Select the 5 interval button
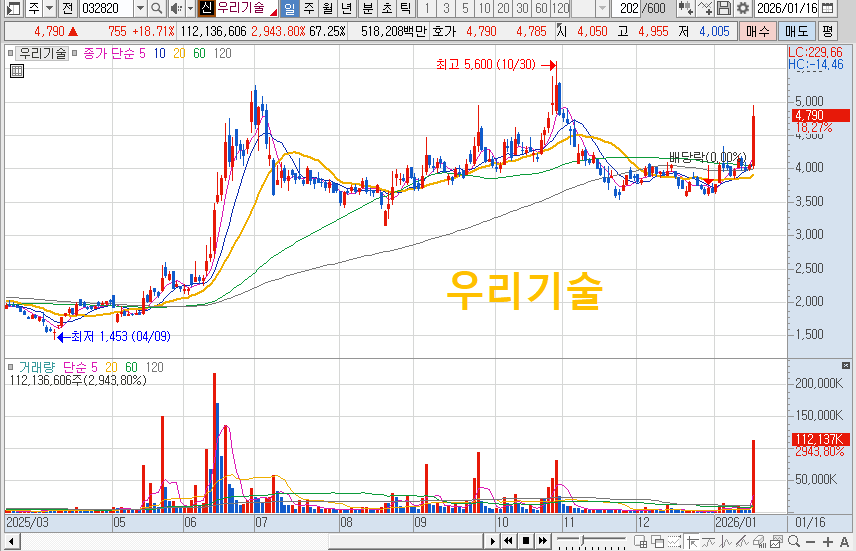856x551 pixels. click(x=465, y=8)
